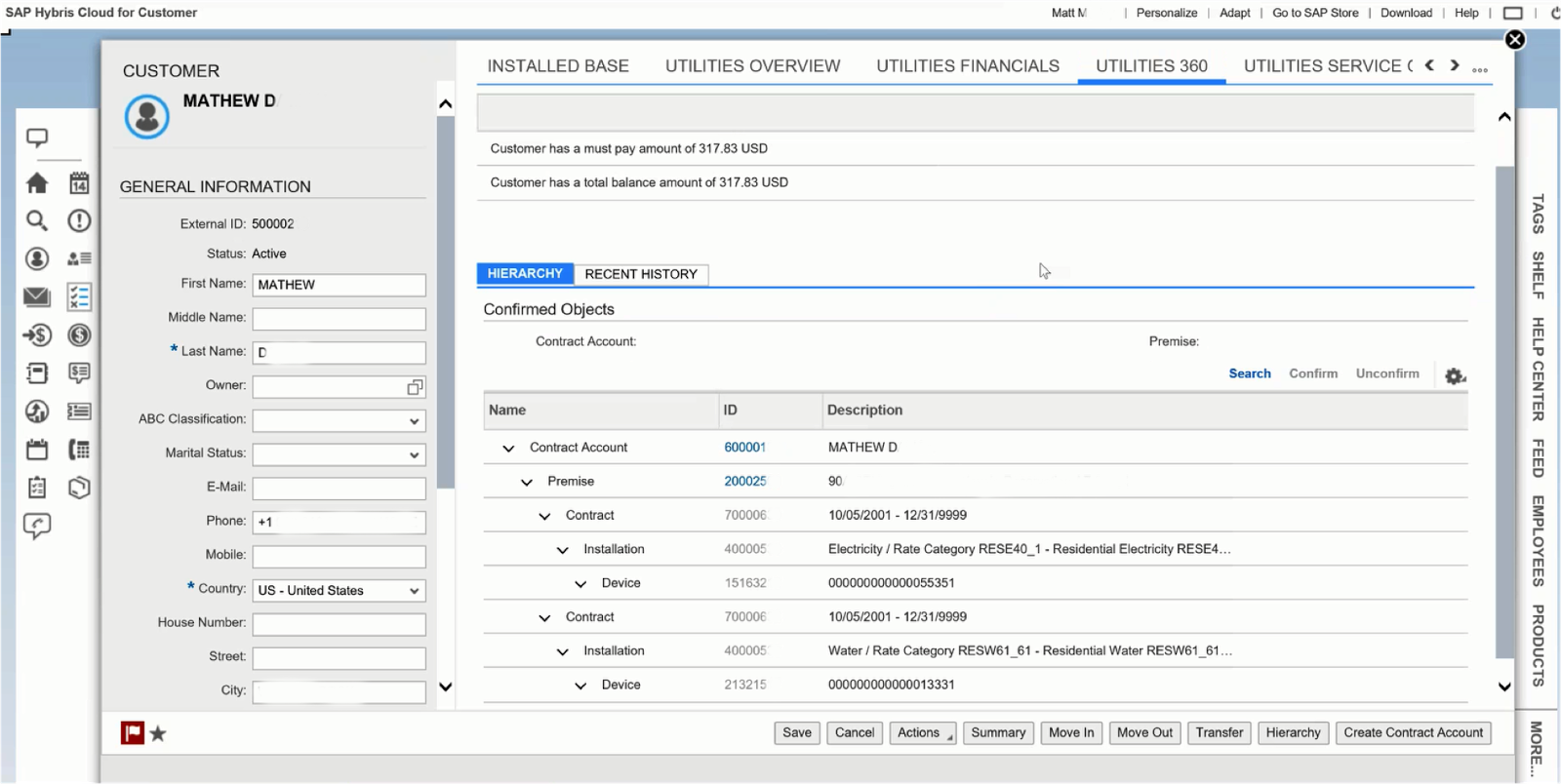The image size is (1561, 784).
Task: Mark as favorite with the star icon
Action: pyautogui.click(x=158, y=733)
